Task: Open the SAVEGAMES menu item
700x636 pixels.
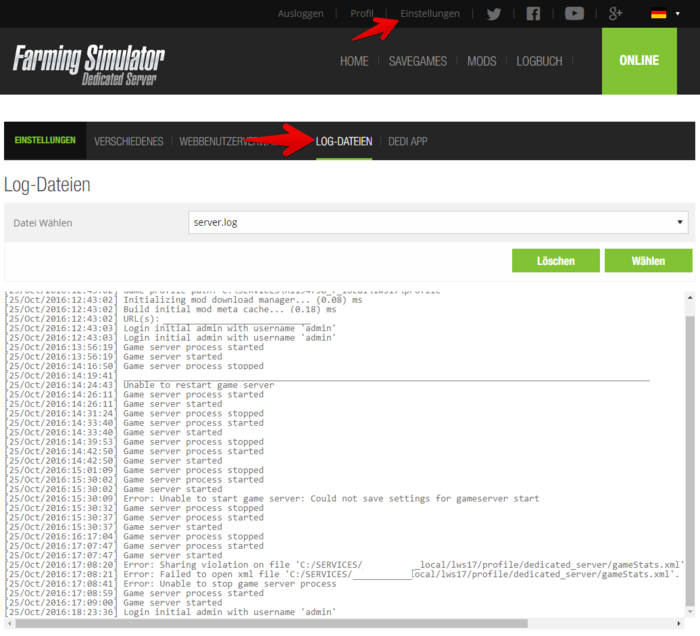Action: click(417, 61)
